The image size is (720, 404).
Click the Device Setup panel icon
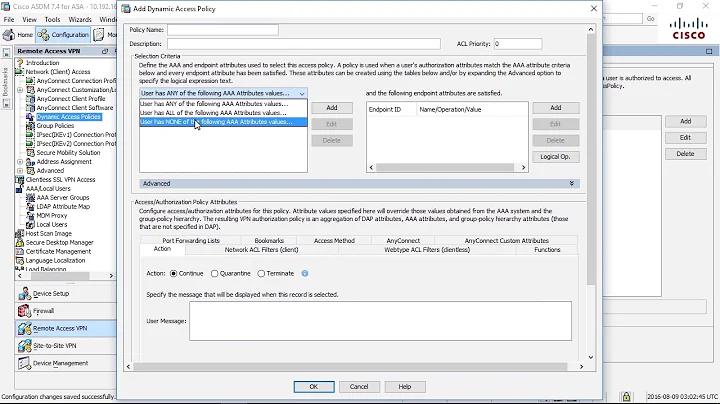(x=24, y=293)
